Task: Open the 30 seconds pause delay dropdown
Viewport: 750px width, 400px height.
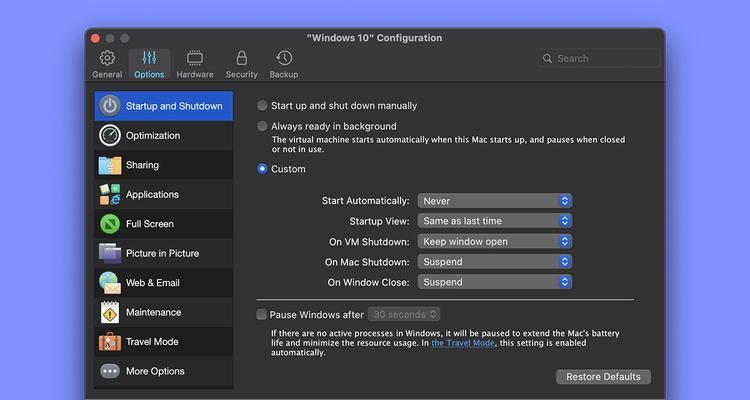Action: pyautogui.click(x=404, y=314)
